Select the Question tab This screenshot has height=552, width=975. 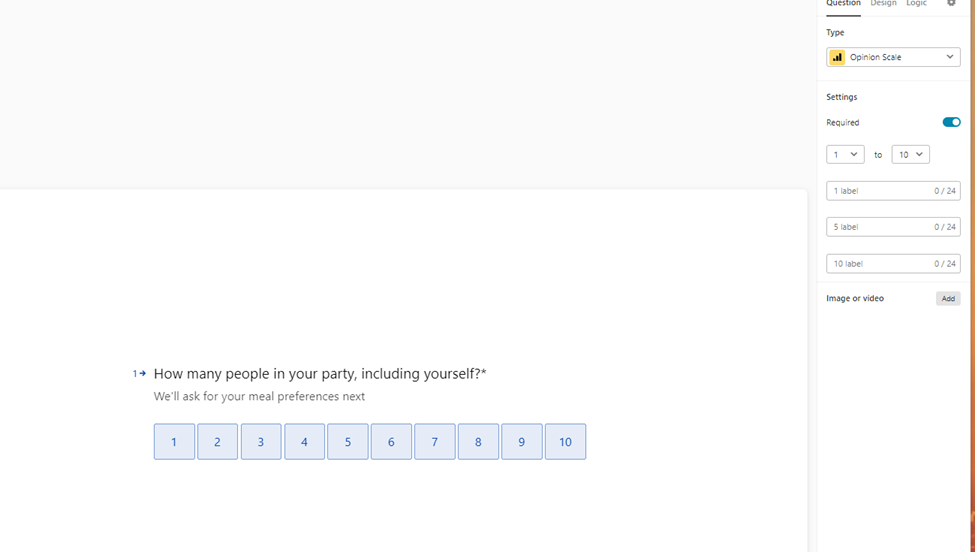tap(843, 4)
